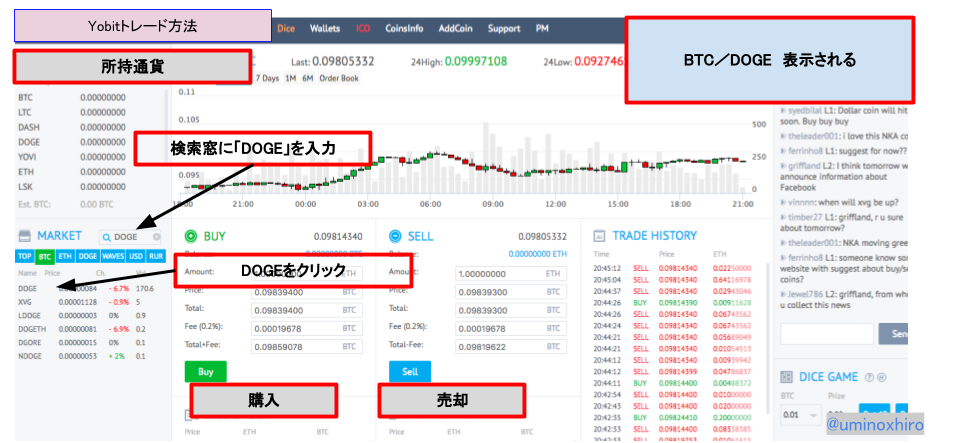Click the Sell balance 0.00000000 ETH link
The height and width of the screenshot is (443, 954).
(537, 254)
